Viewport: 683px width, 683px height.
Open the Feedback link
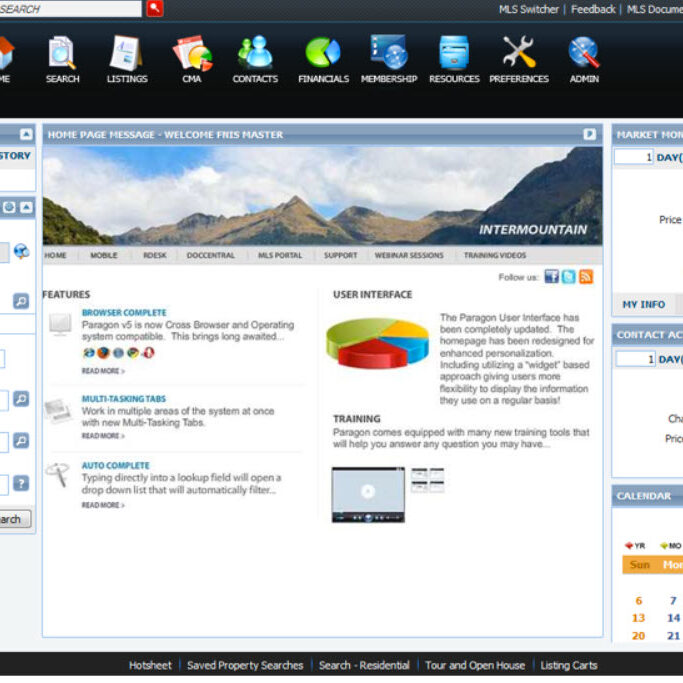[593, 9]
